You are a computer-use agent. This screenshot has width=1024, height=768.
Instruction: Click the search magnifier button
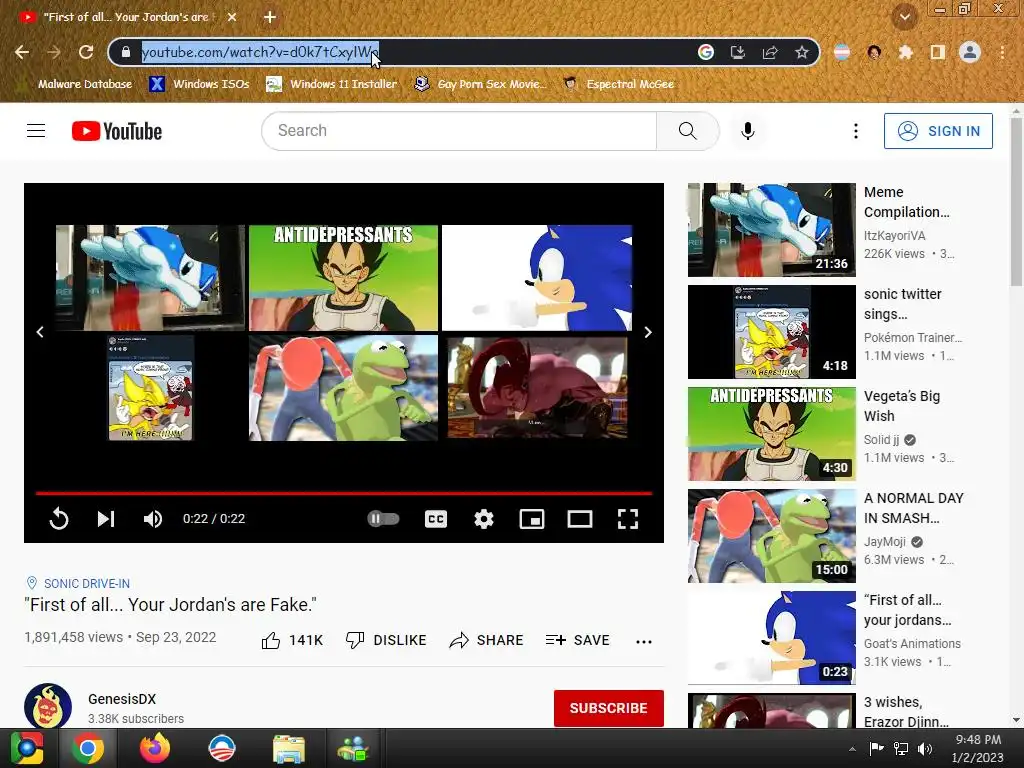coord(687,131)
